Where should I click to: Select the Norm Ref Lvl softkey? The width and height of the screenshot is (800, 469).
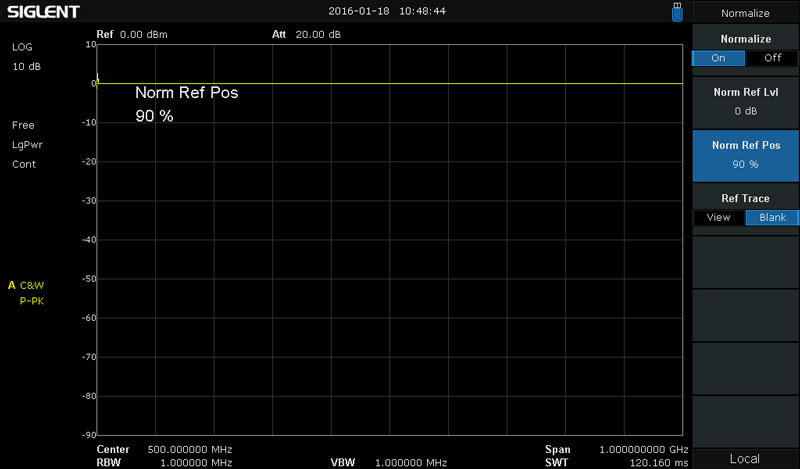click(x=745, y=101)
